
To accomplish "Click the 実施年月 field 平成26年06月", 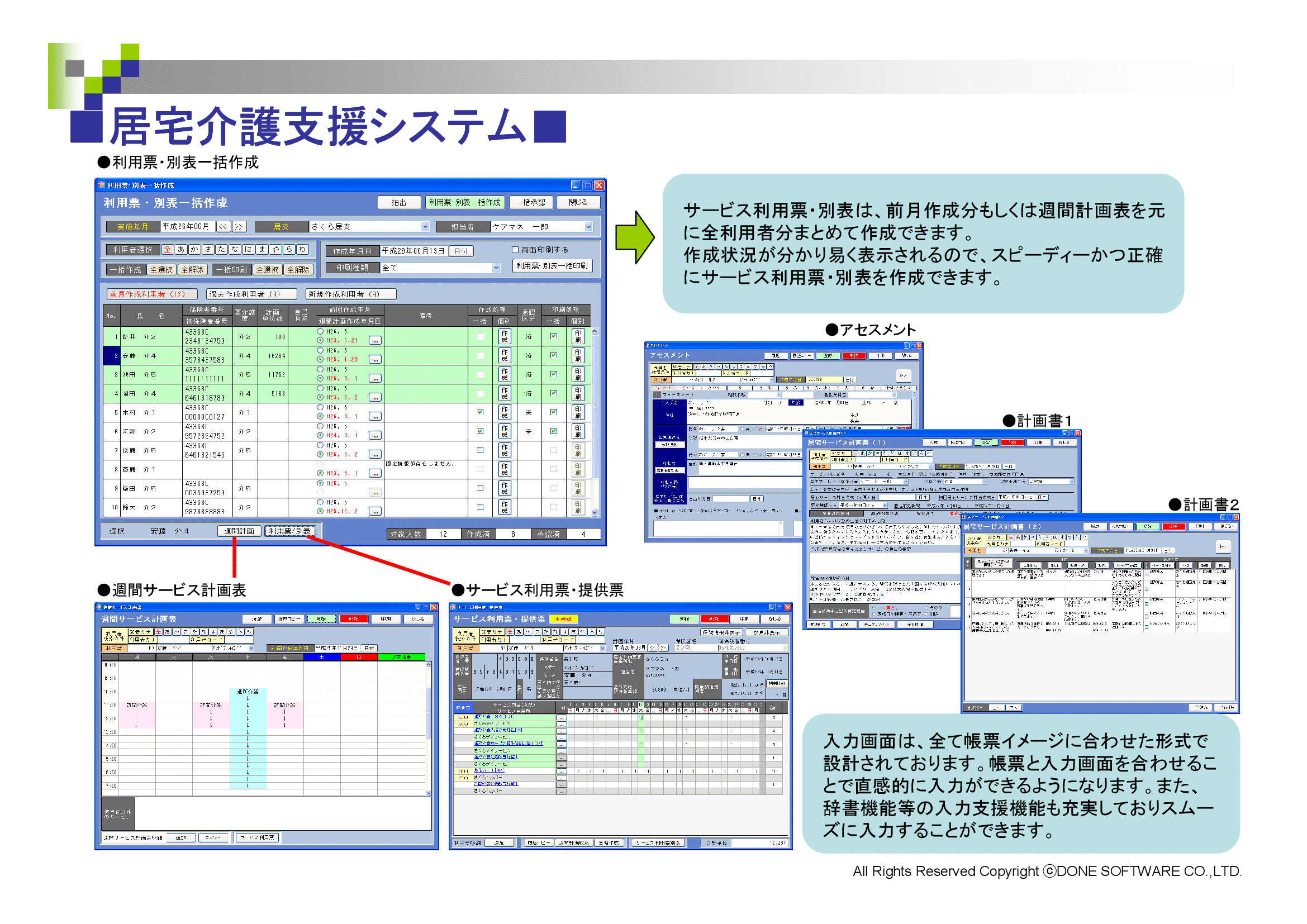I will [188, 227].
